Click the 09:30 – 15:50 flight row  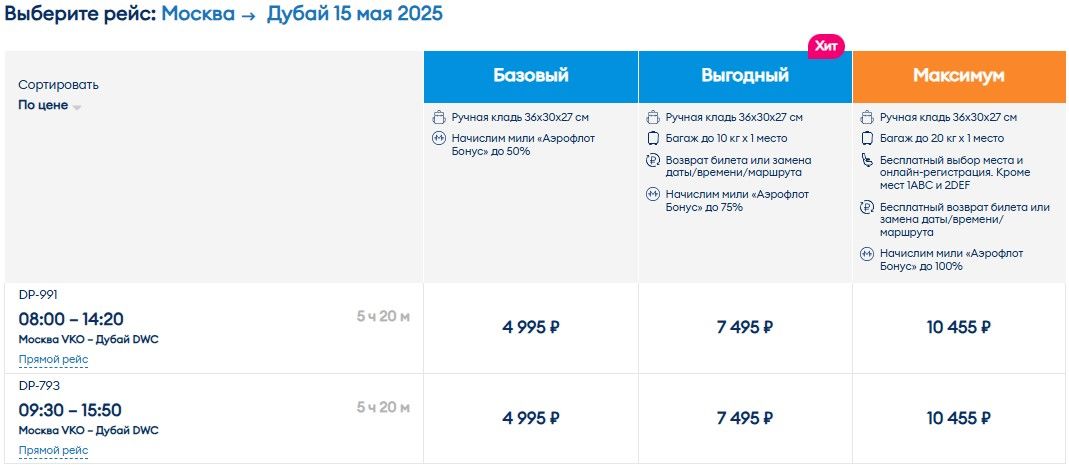pyautogui.click(x=213, y=419)
